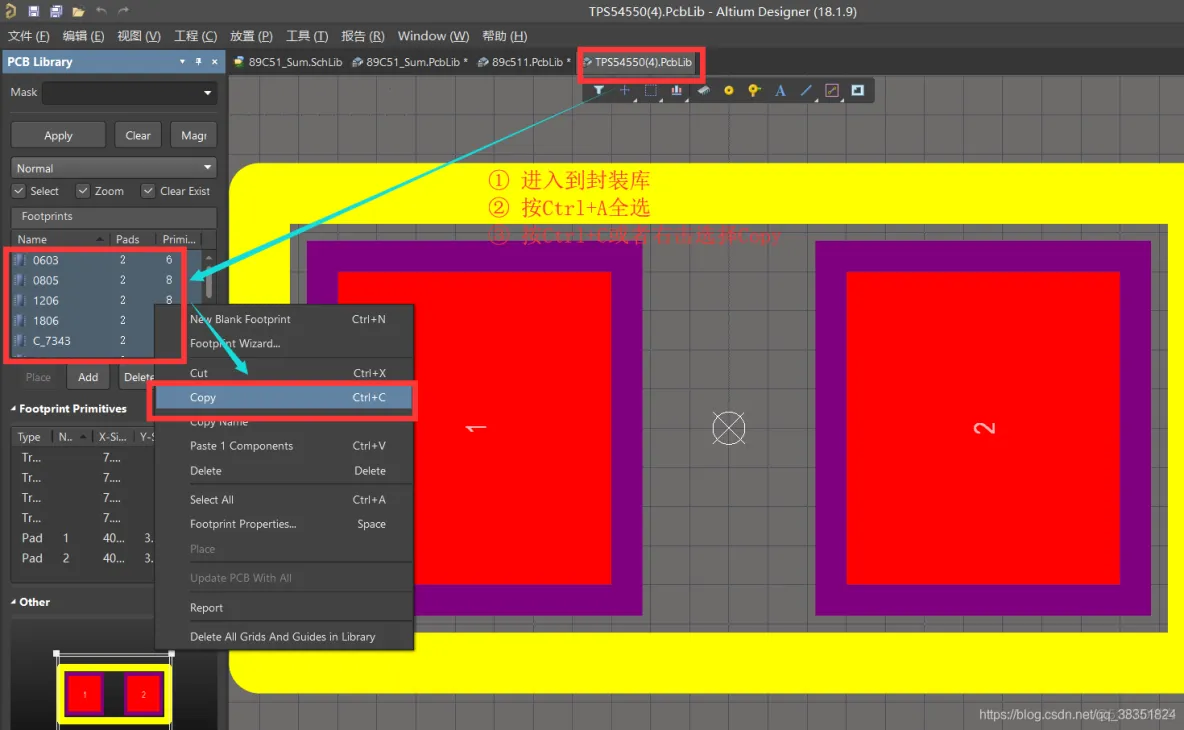This screenshot has height=730, width=1184.
Task: Choose Cut in the context menu
Action: [284, 373]
